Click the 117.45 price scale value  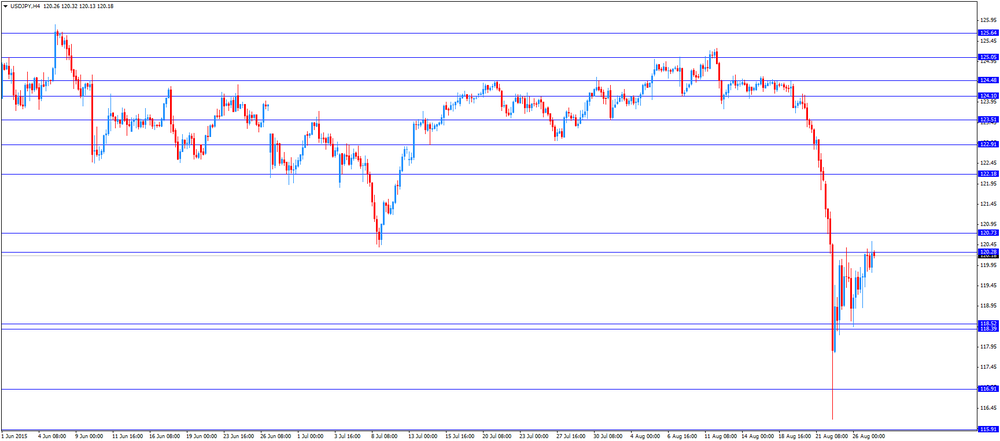click(989, 366)
